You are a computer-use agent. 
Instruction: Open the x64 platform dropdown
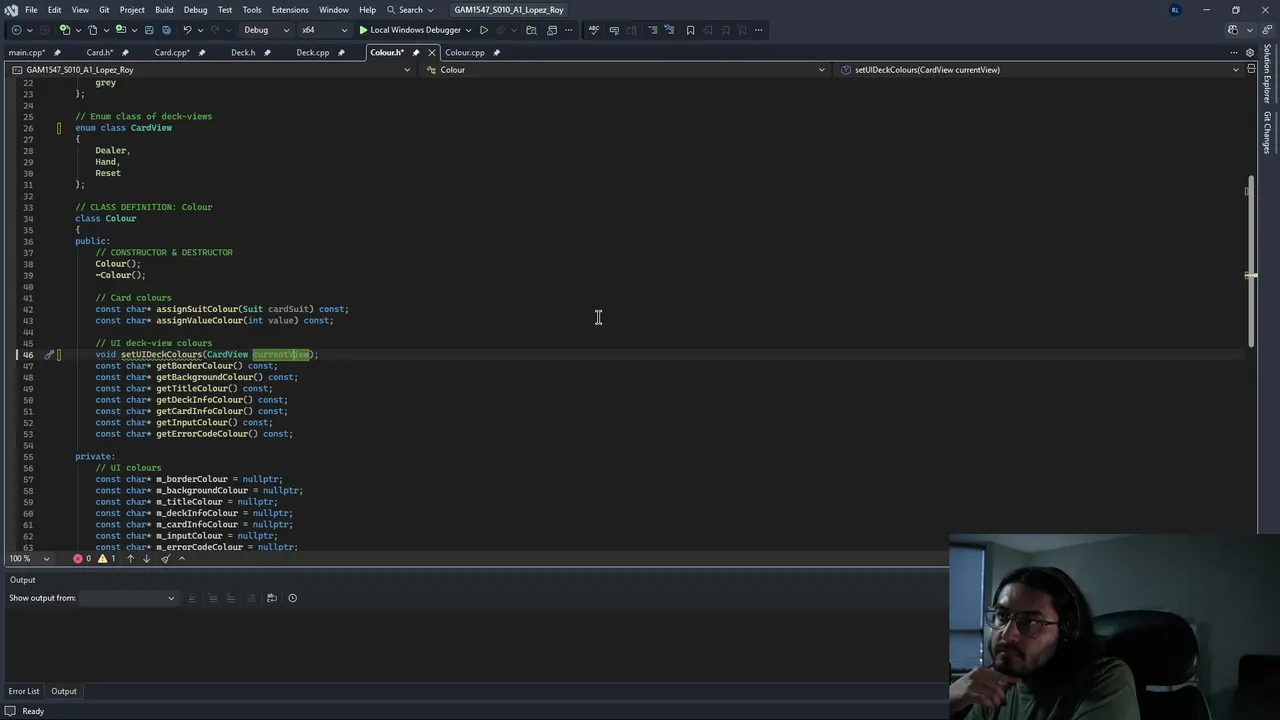coord(323,30)
